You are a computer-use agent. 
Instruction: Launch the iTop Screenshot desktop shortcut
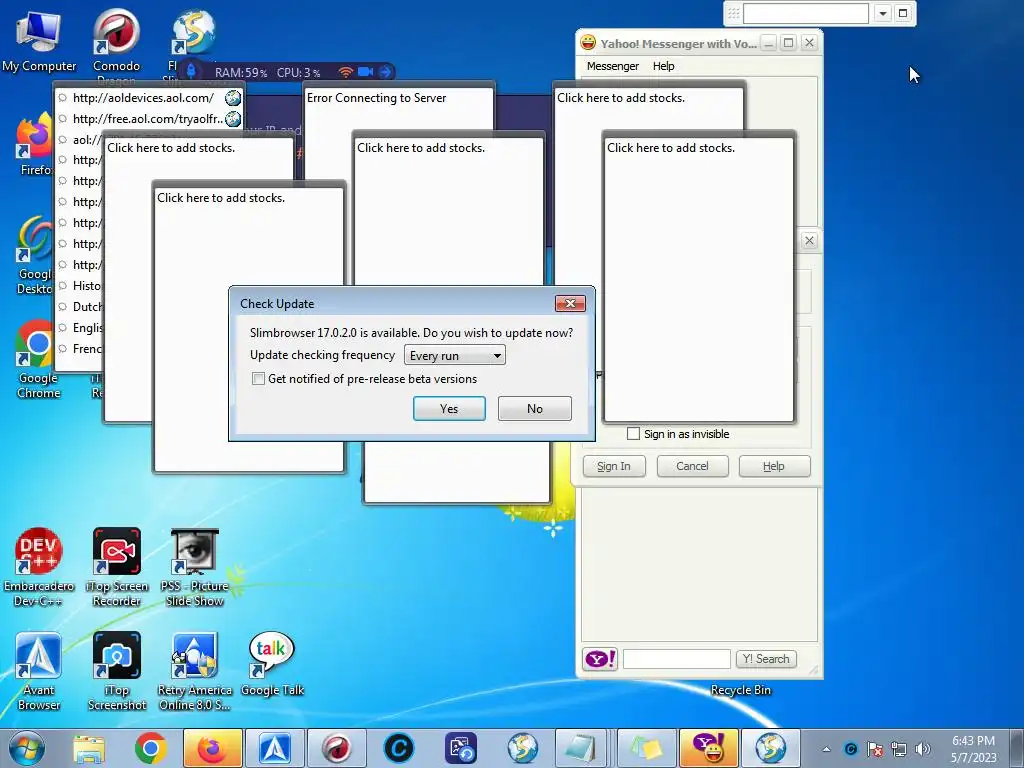pos(116,671)
